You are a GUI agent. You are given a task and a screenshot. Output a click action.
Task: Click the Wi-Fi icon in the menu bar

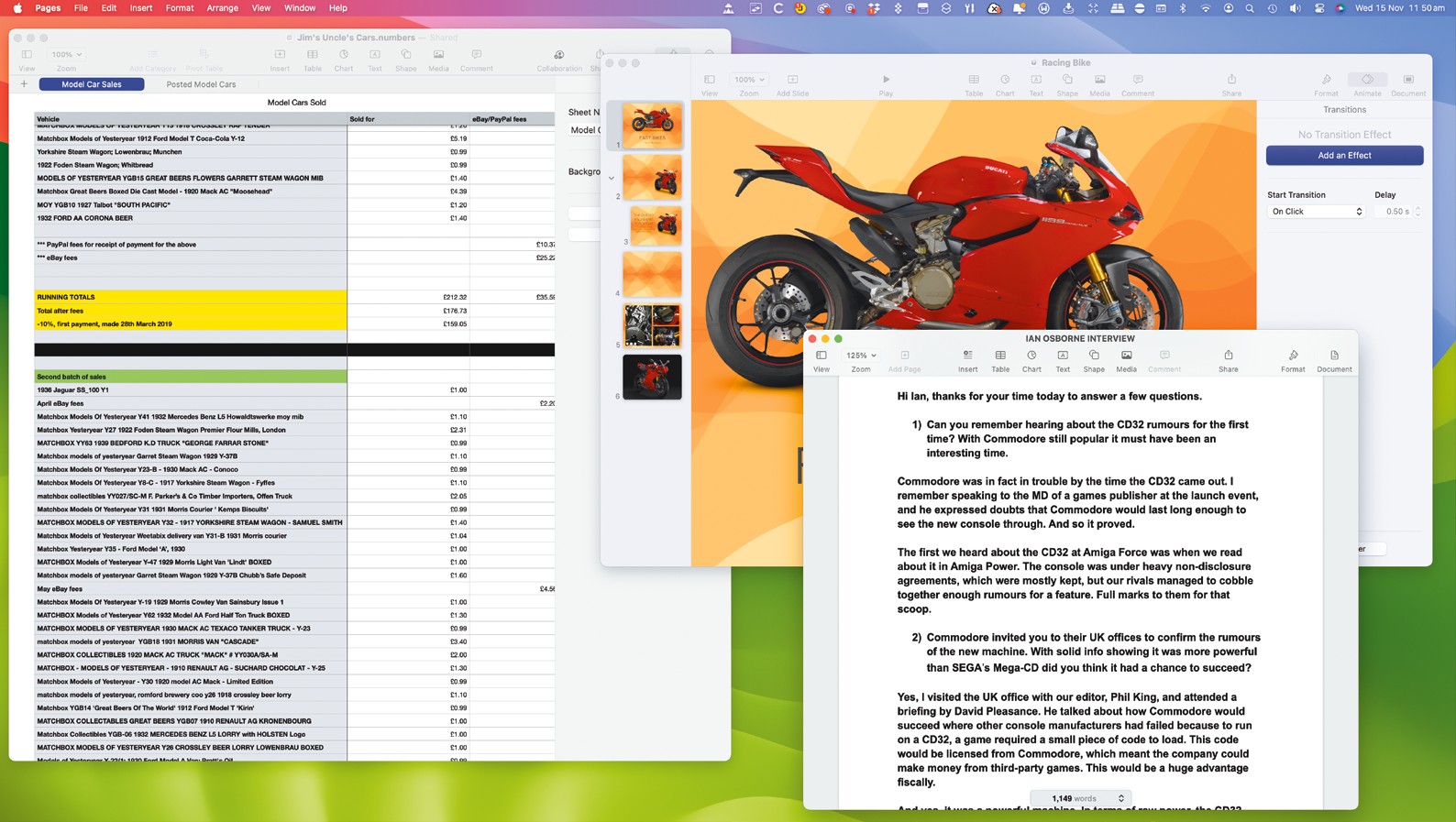coord(1206,8)
